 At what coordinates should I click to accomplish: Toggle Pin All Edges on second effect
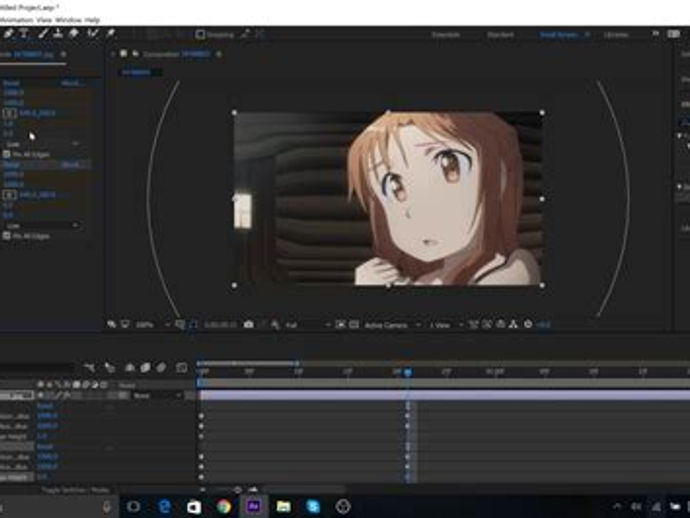click(x=7, y=236)
